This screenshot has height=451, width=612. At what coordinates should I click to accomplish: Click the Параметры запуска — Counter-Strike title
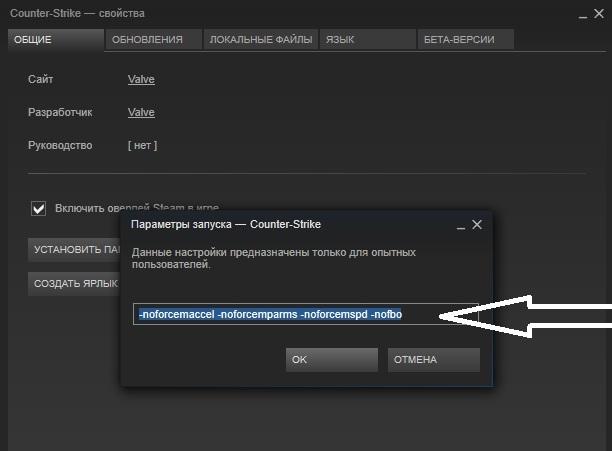click(226, 224)
